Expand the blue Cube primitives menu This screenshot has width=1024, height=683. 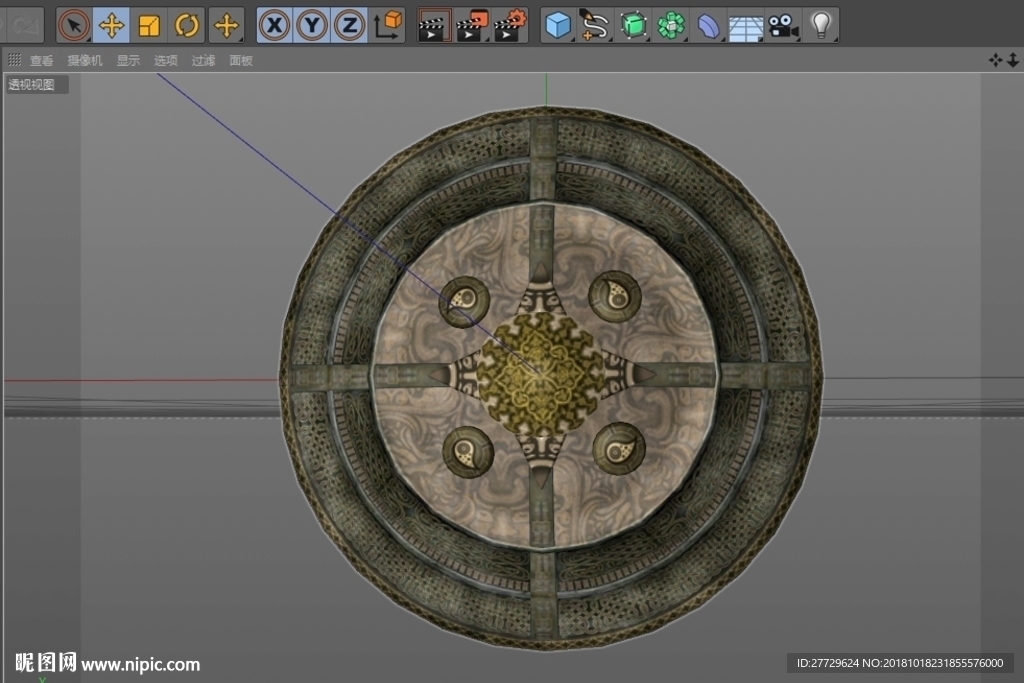click(x=558, y=25)
